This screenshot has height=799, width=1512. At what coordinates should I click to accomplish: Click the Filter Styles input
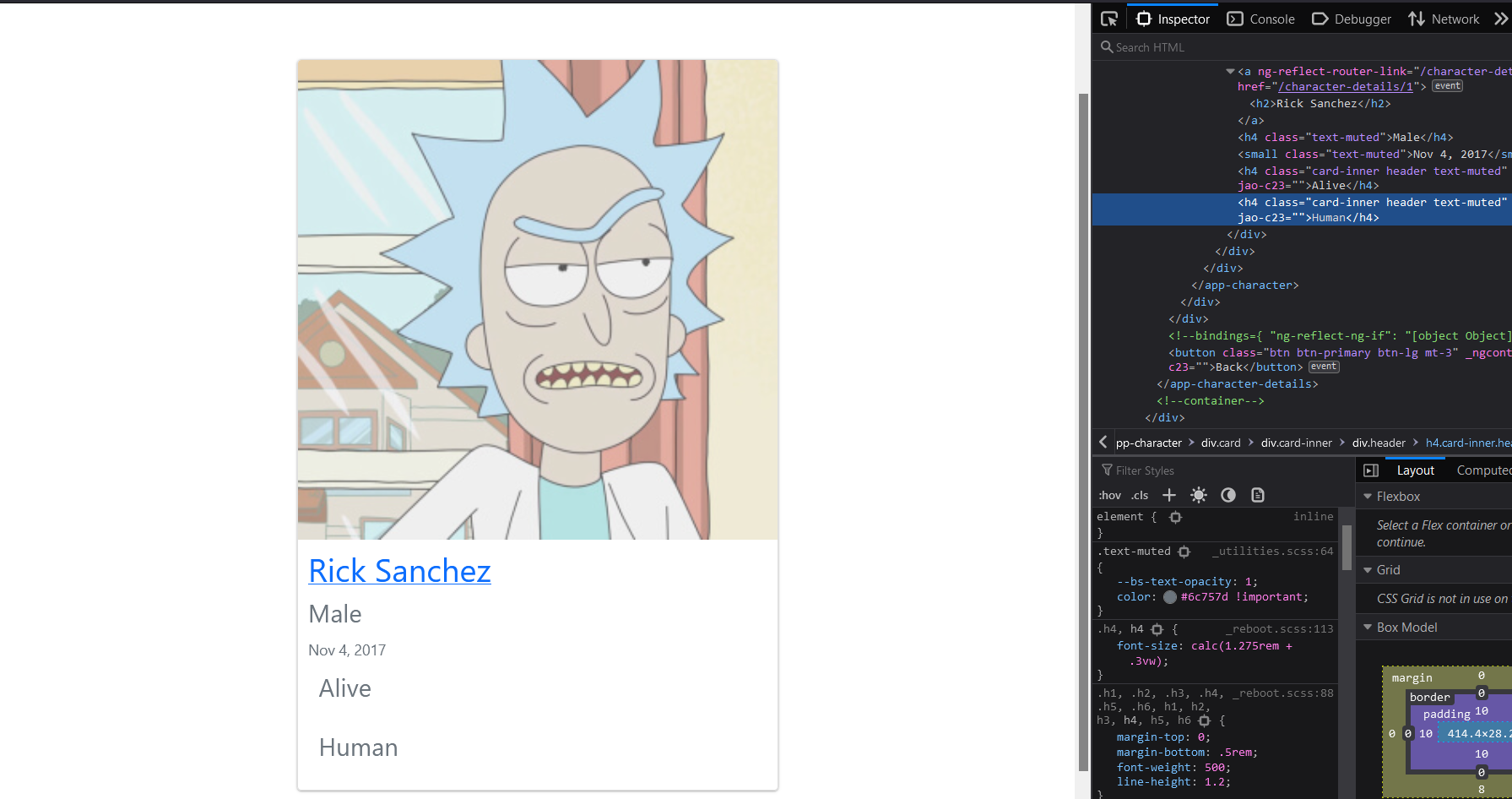coord(1224,470)
